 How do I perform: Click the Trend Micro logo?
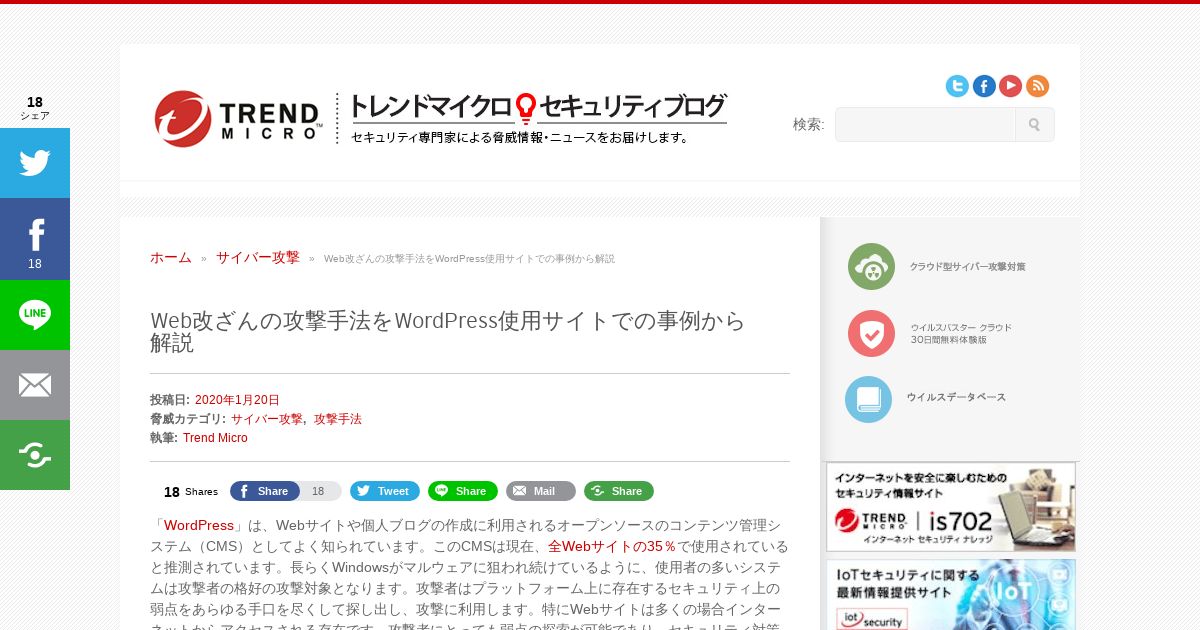pyautogui.click(x=238, y=118)
